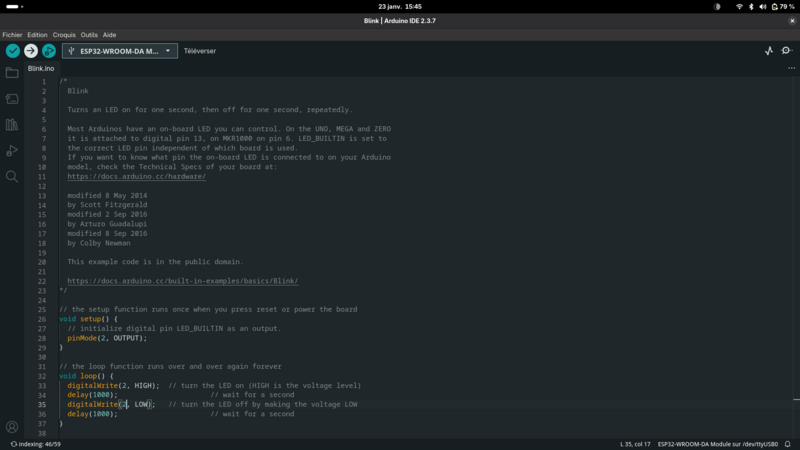Viewport: 800px width, 450px height.
Task: Click on "digitalWrite(2, HIGH);" code
Action: (113, 386)
